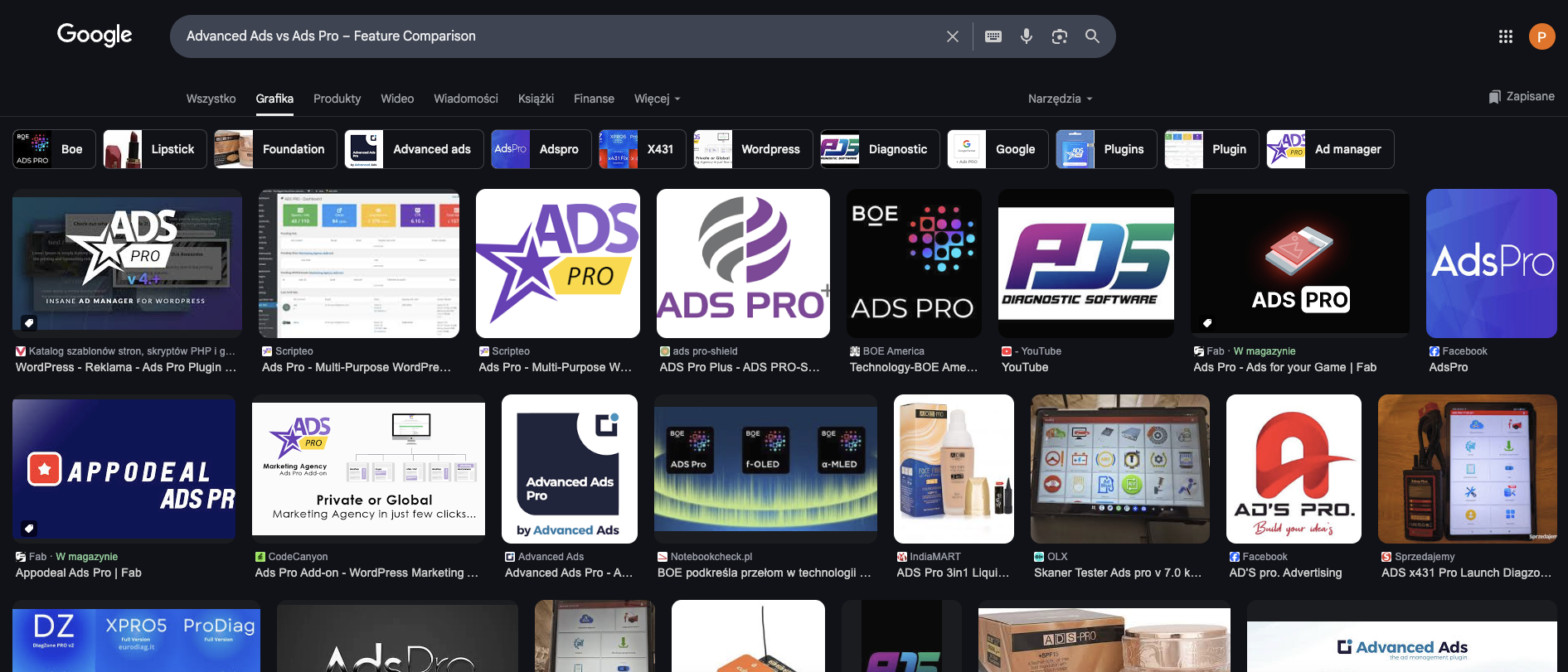Image resolution: width=1568 pixels, height=672 pixels.
Task: Open the ADS PRO+ shield logo thumbnail
Action: [743, 263]
